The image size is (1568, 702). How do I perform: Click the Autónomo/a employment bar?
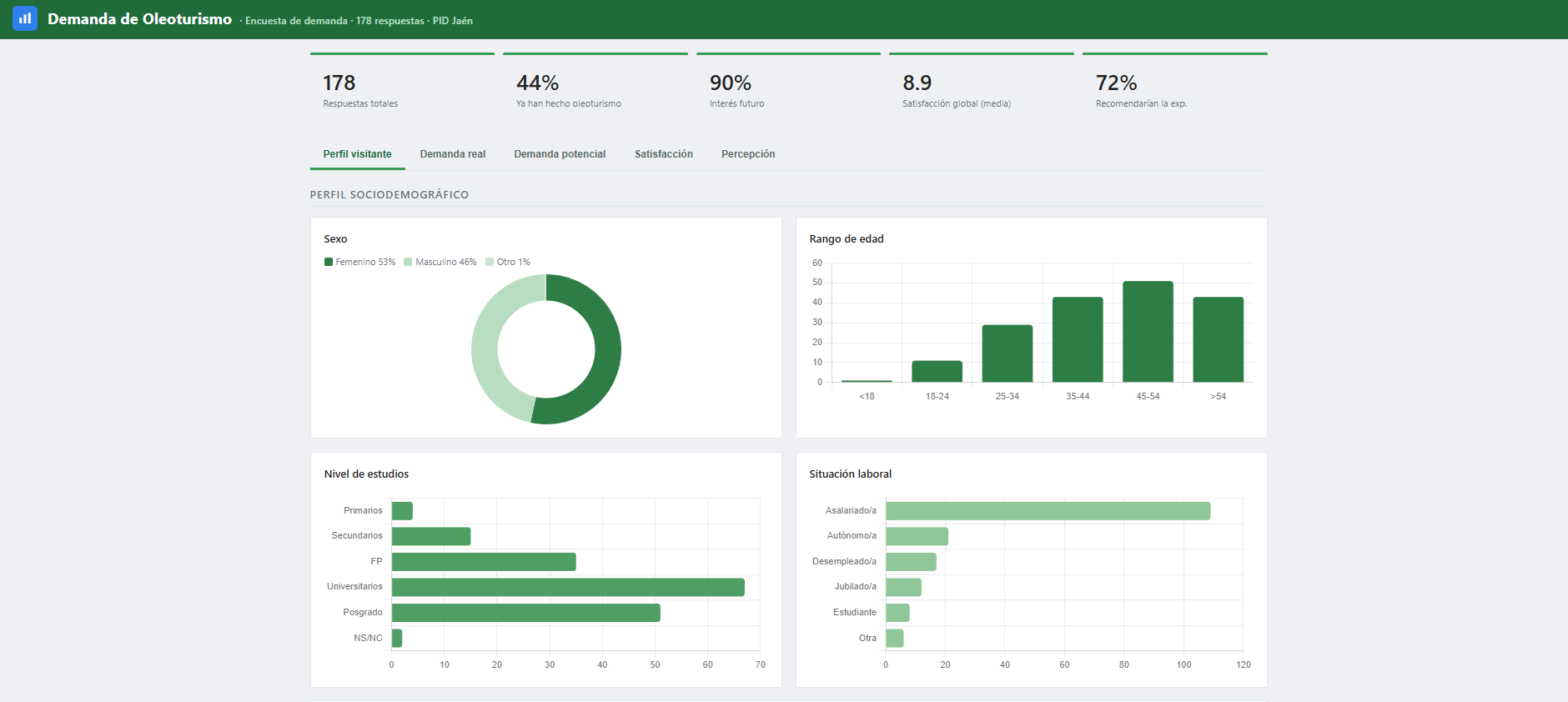917,536
